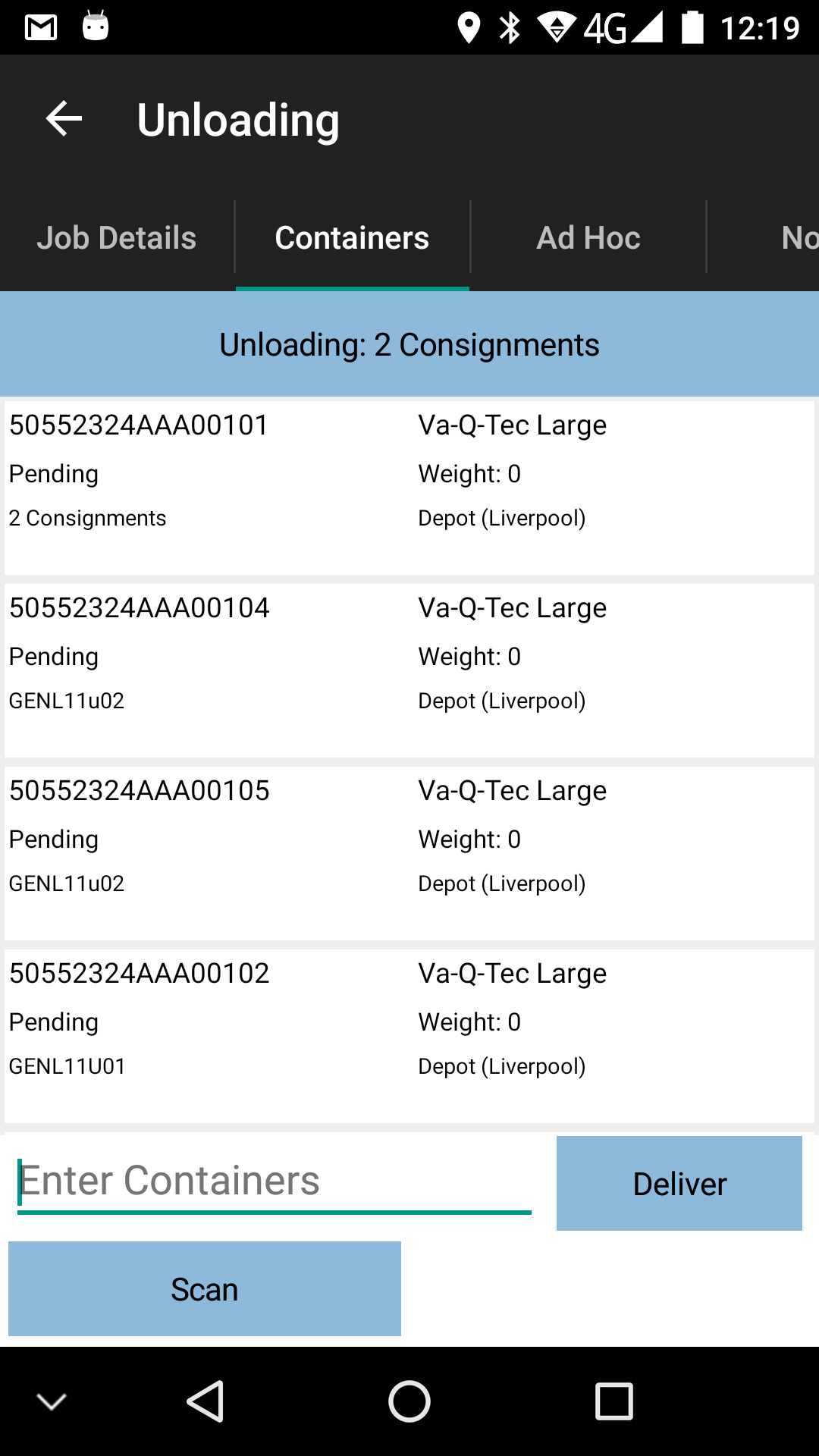The image size is (819, 1456).
Task: Select container 50552324AAA00104
Action: coord(409,670)
